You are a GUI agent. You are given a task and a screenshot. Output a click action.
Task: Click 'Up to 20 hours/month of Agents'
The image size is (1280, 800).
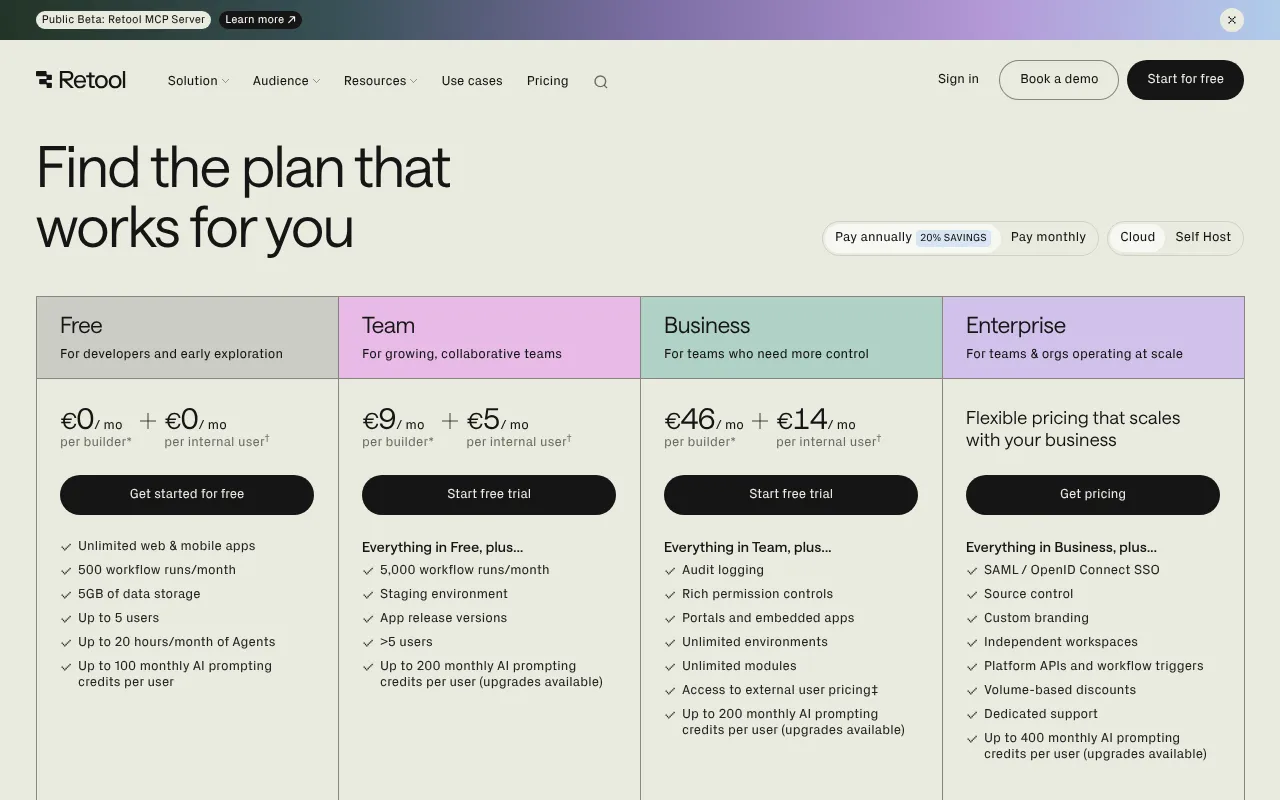177,642
